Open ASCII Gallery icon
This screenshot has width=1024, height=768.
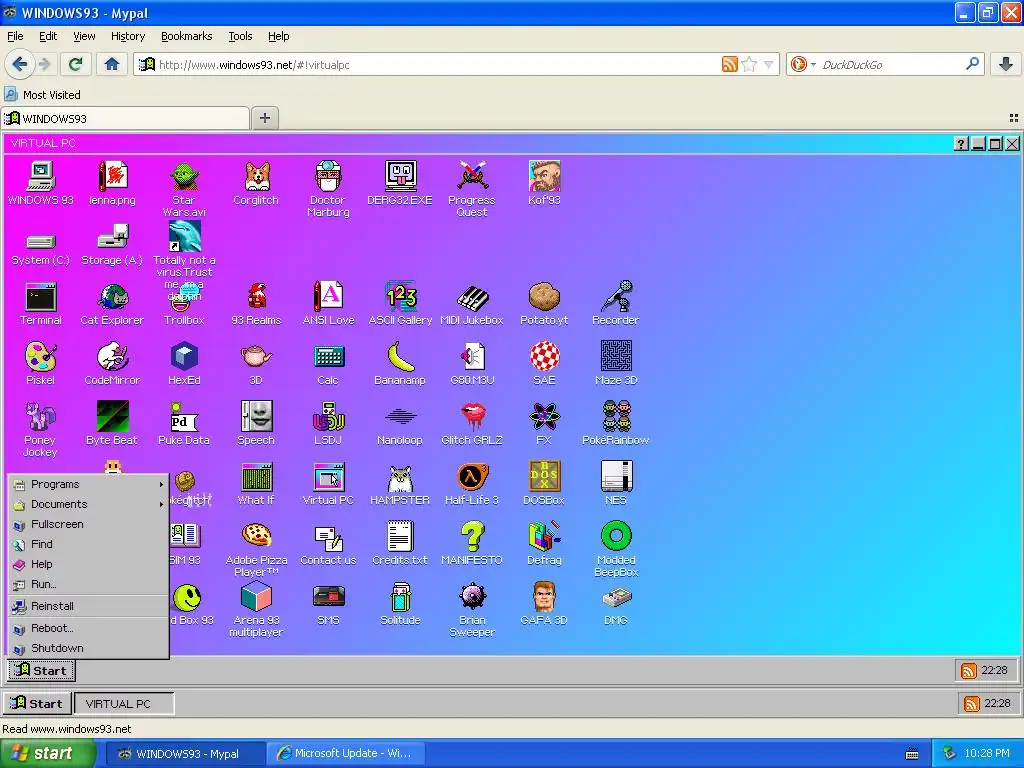(x=400, y=304)
